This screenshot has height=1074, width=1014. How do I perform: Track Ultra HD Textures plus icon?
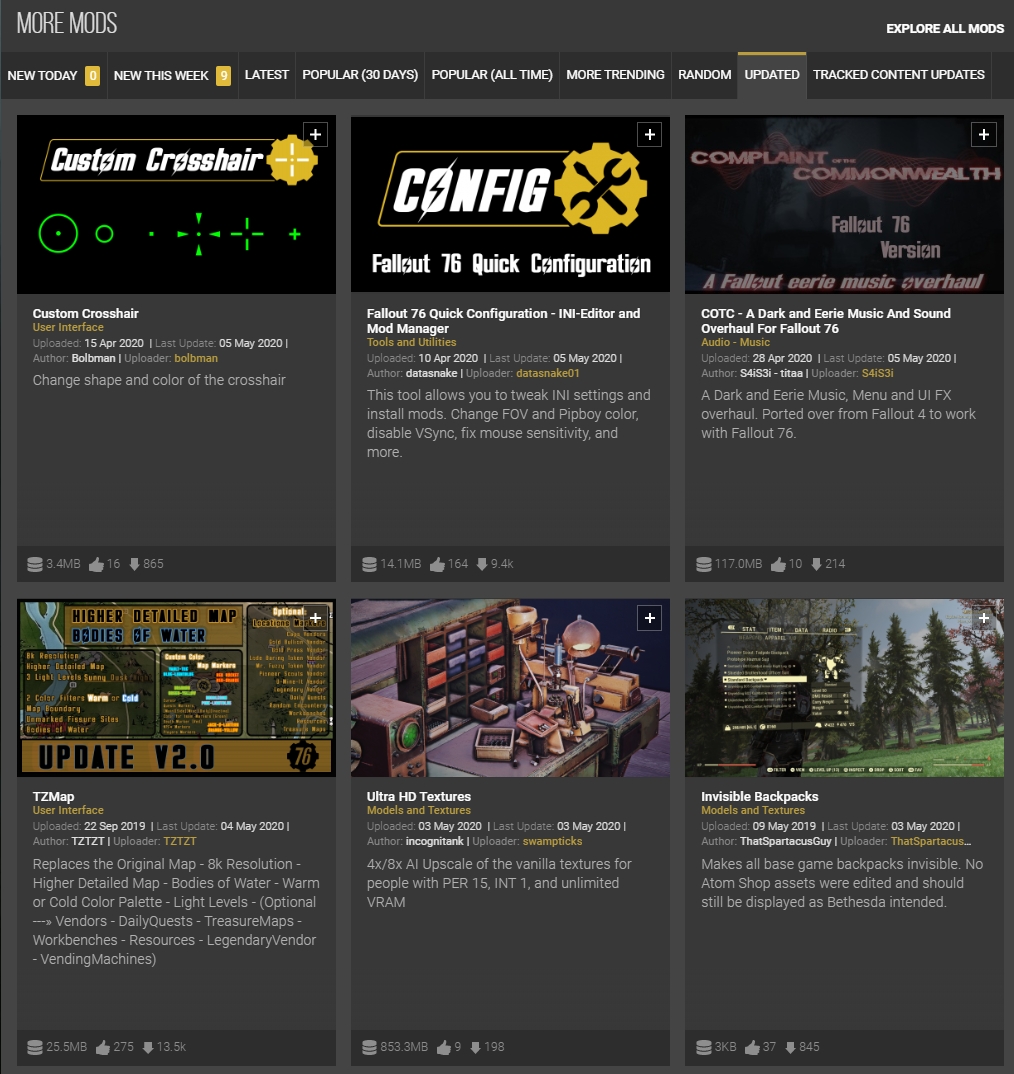point(650,618)
